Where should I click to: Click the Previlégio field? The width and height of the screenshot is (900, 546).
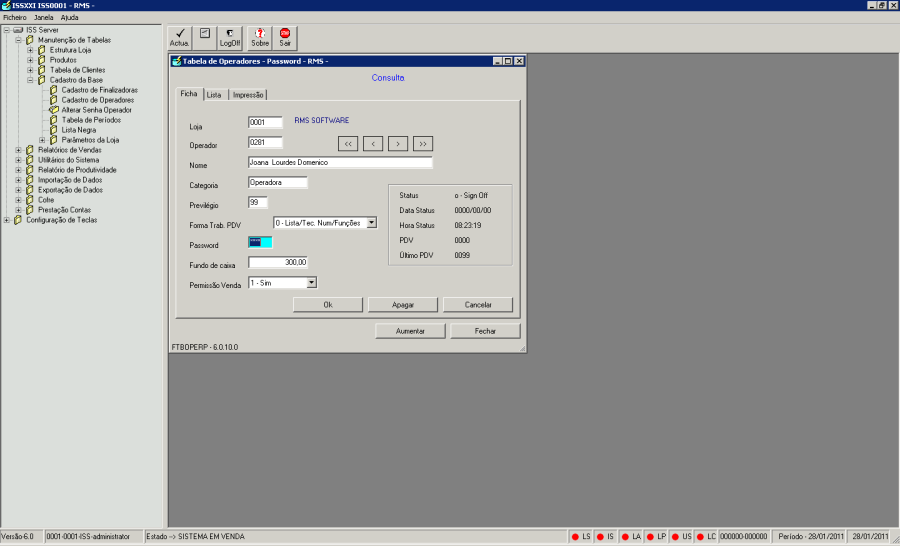pyautogui.click(x=258, y=202)
